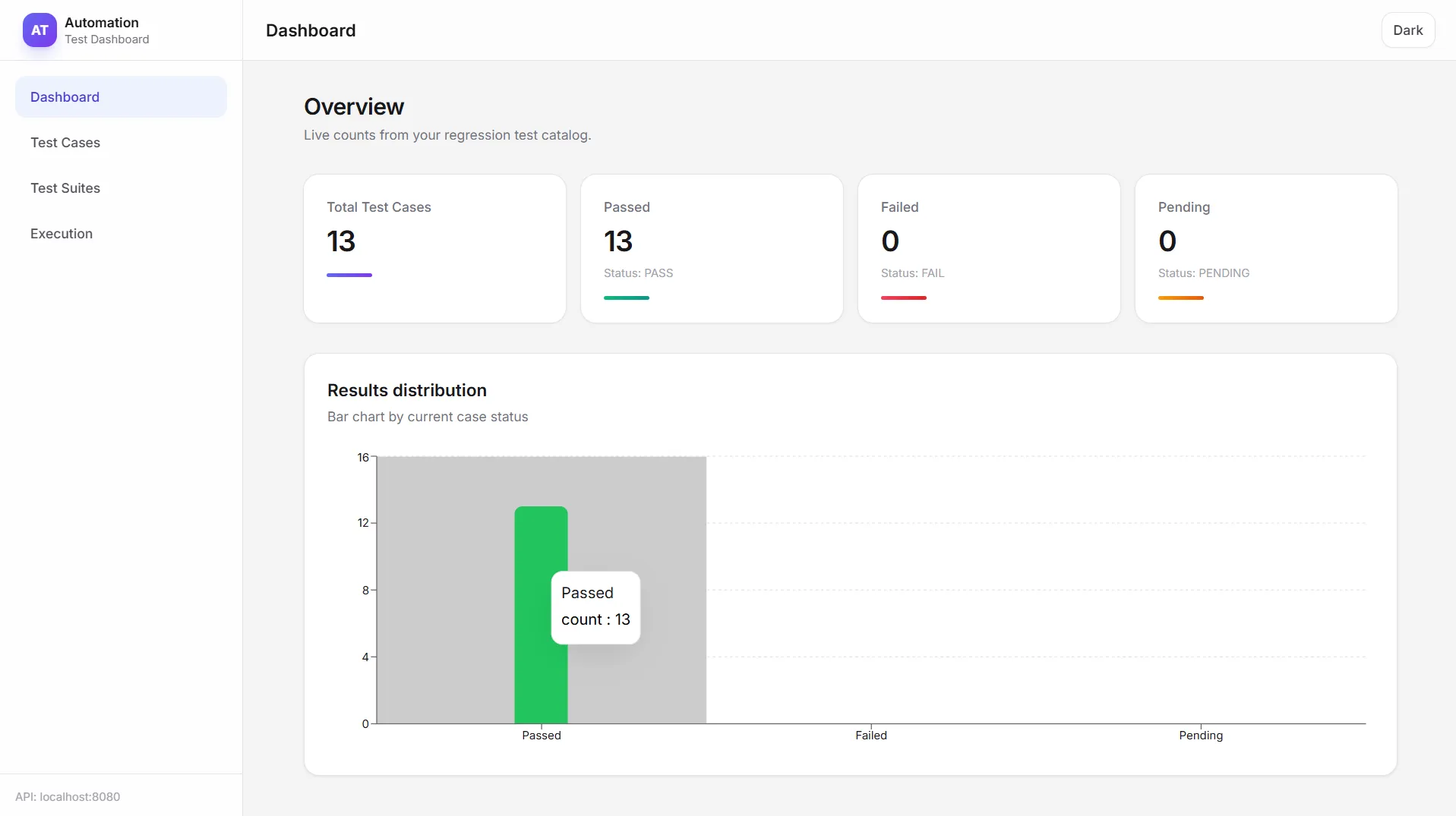
Task: Select the purple Automation avatar badge
Action: click(39, 30)
